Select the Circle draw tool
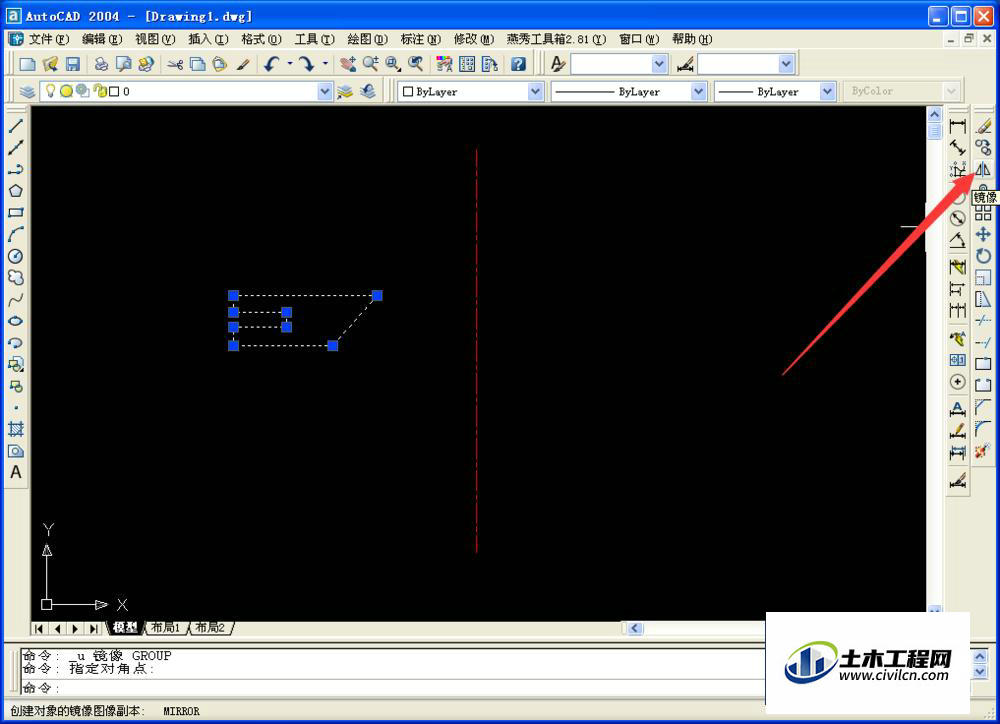 [x=16, y=256]
